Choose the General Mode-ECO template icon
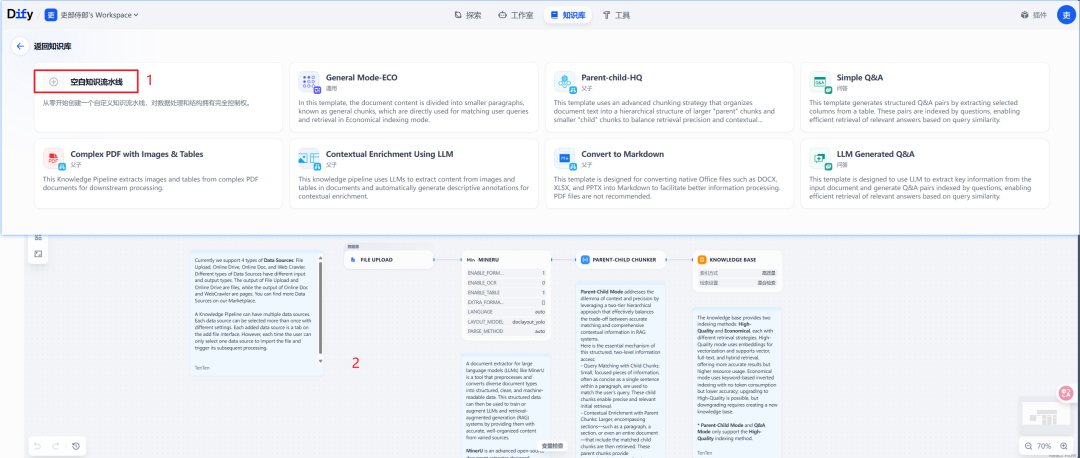 point(309,83)
